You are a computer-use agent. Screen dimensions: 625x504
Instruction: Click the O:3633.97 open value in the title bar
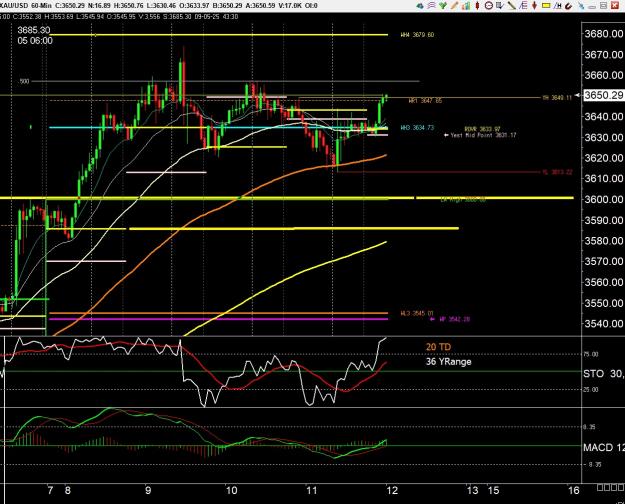195,6
